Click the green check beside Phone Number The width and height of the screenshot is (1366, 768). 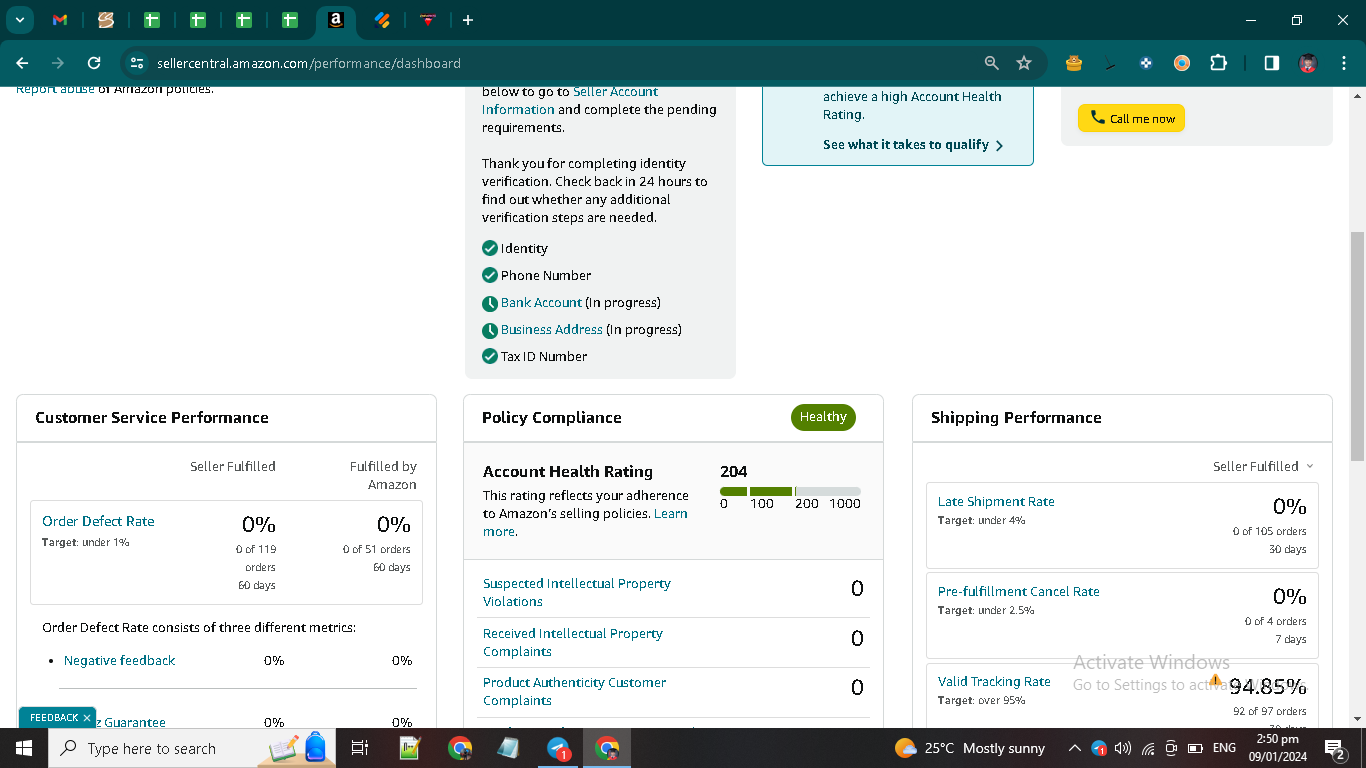click(x=490, y=275)
